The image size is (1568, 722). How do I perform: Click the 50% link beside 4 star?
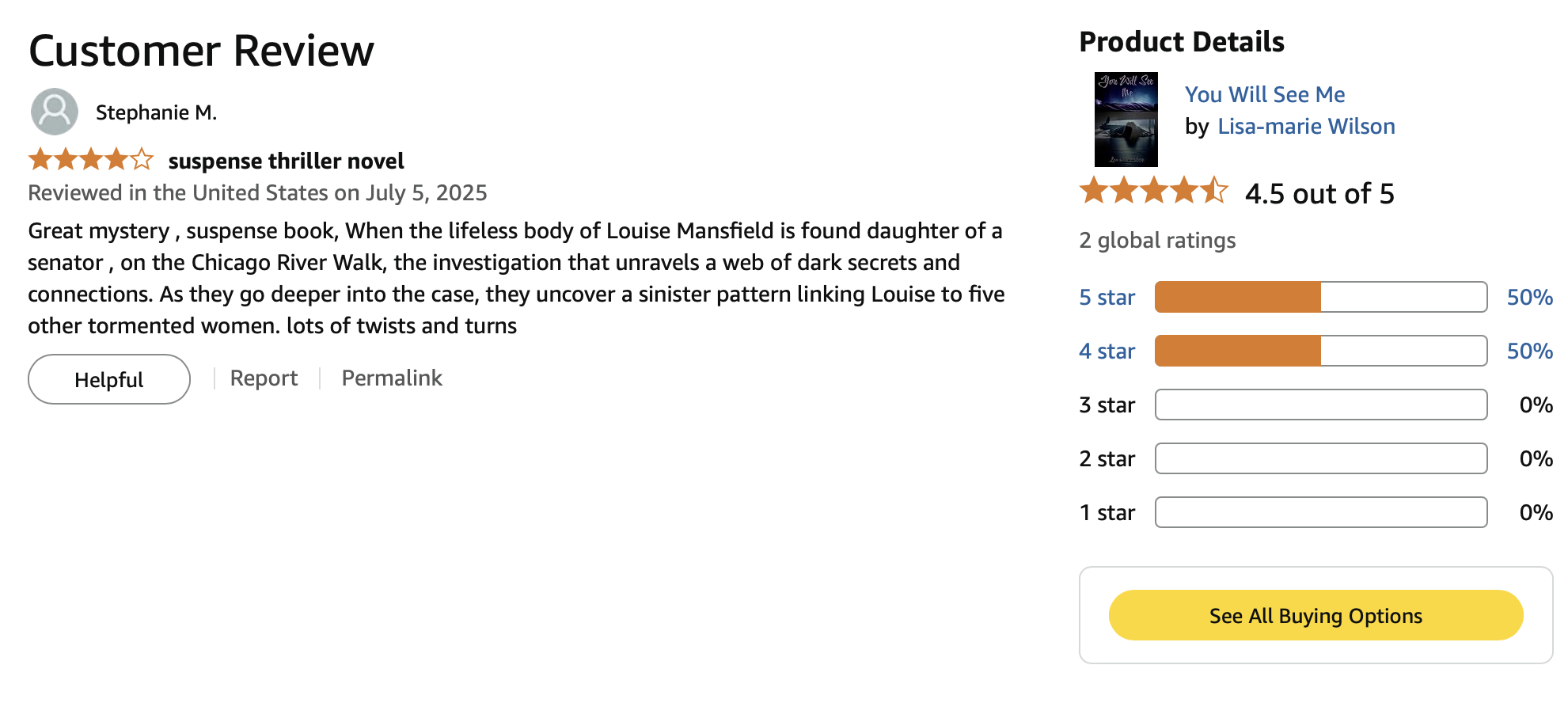click(1529, 351)
